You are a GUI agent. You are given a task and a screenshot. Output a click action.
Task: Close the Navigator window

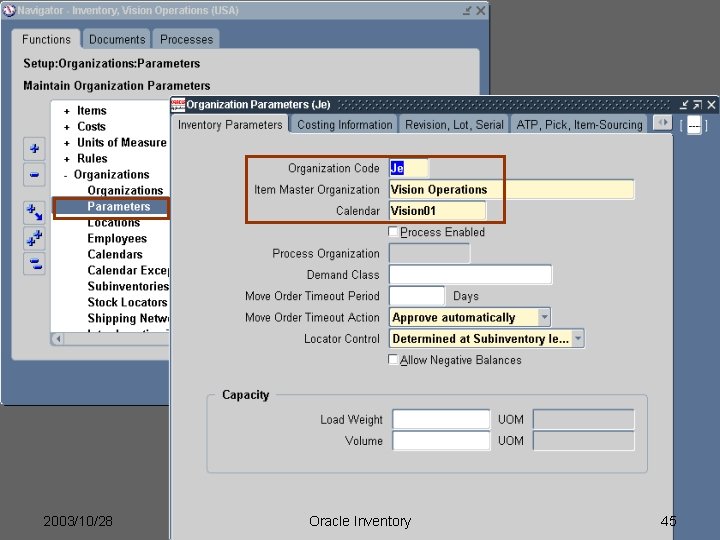(481, 10)
